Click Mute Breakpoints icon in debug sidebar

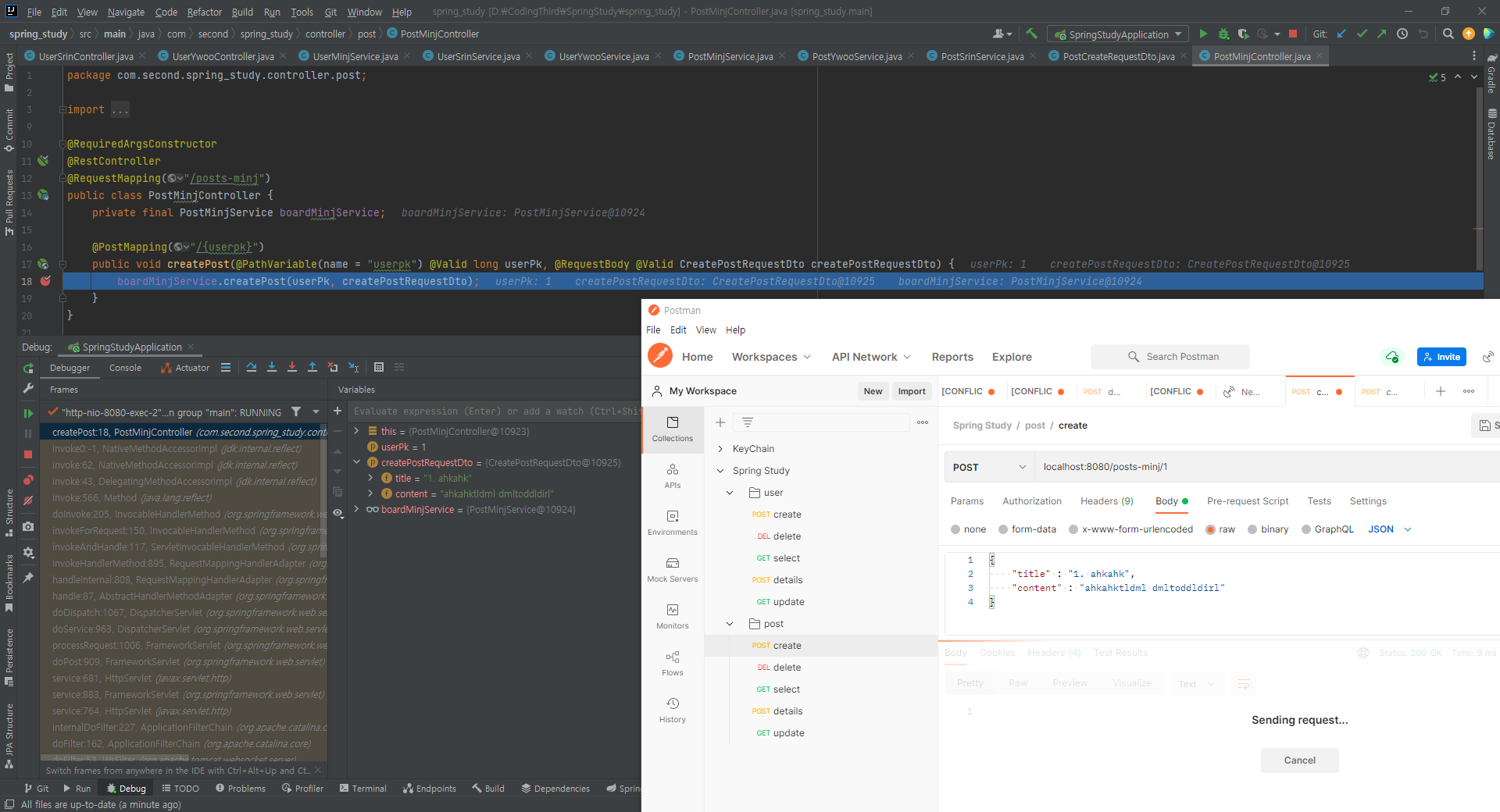pyautogui.click(x=28, y=500)
